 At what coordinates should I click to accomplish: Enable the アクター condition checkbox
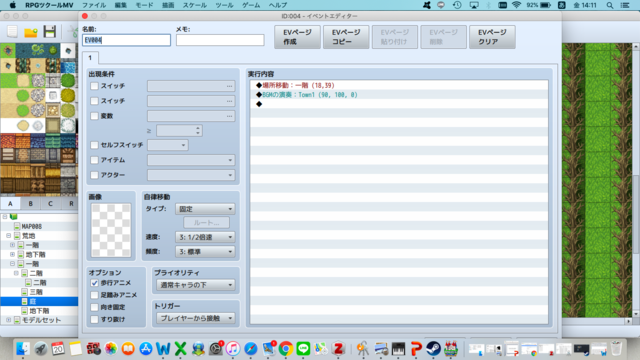pyautogui.click(x=94, y=175)
